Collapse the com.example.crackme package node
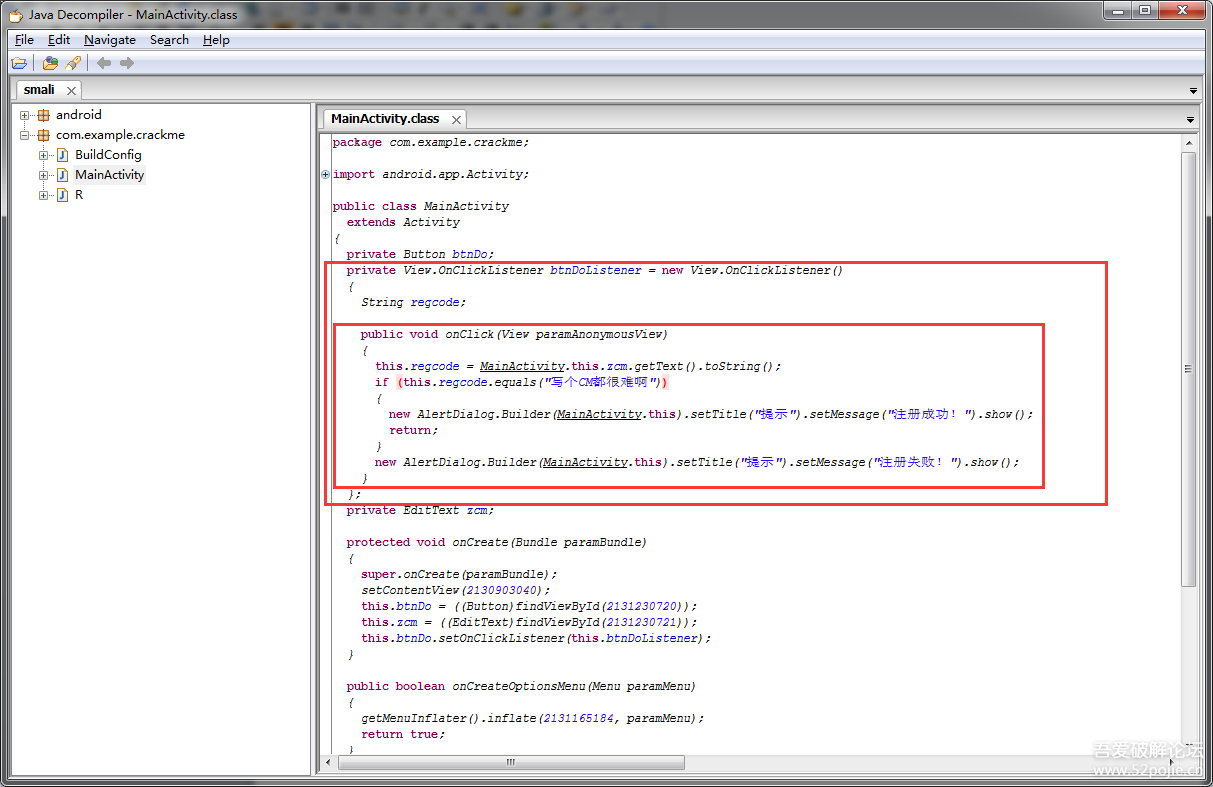 pyautogui.click(x=25, y=135)
